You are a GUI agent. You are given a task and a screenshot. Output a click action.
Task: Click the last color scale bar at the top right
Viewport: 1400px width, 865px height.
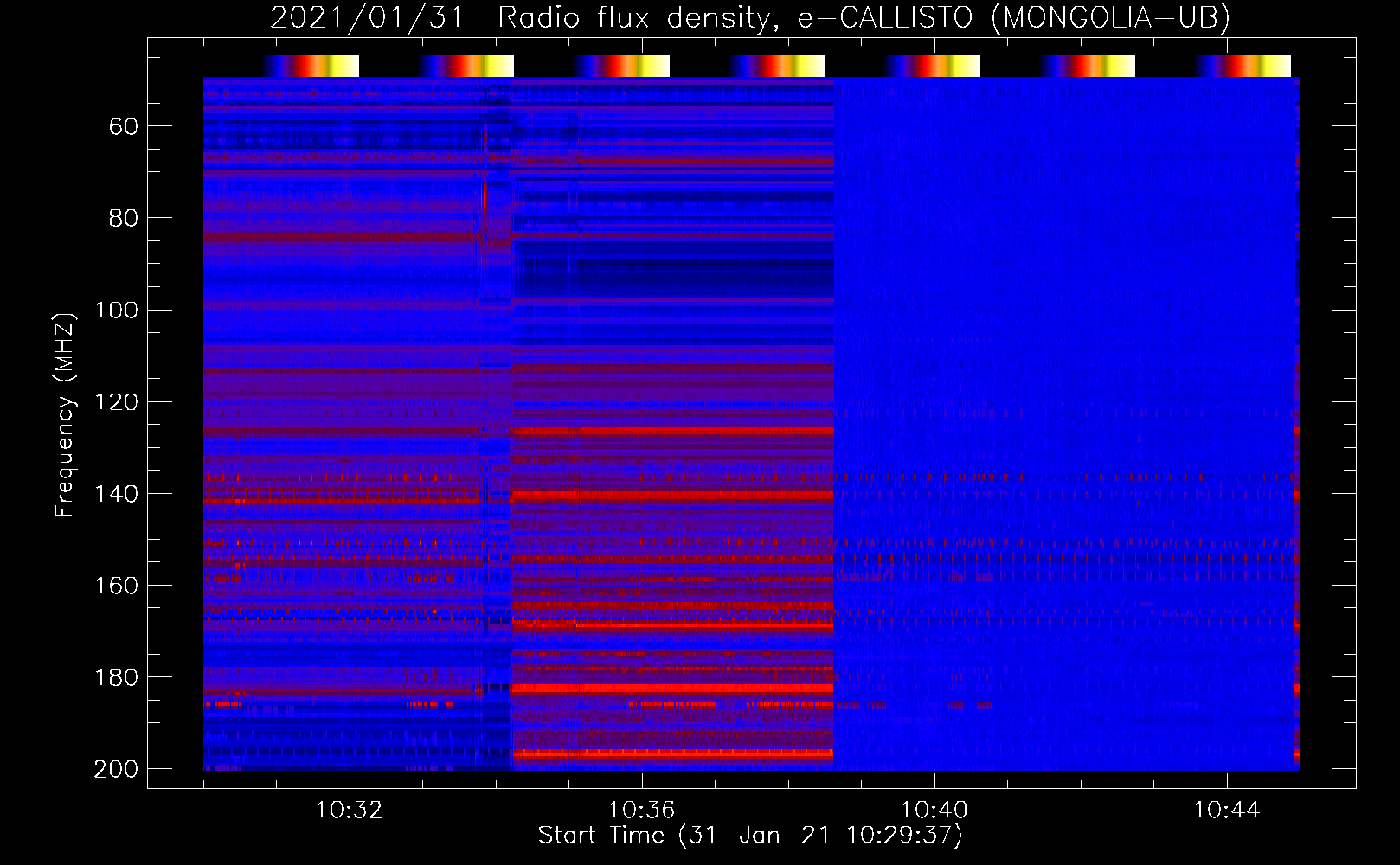[x=1243, y=66]
